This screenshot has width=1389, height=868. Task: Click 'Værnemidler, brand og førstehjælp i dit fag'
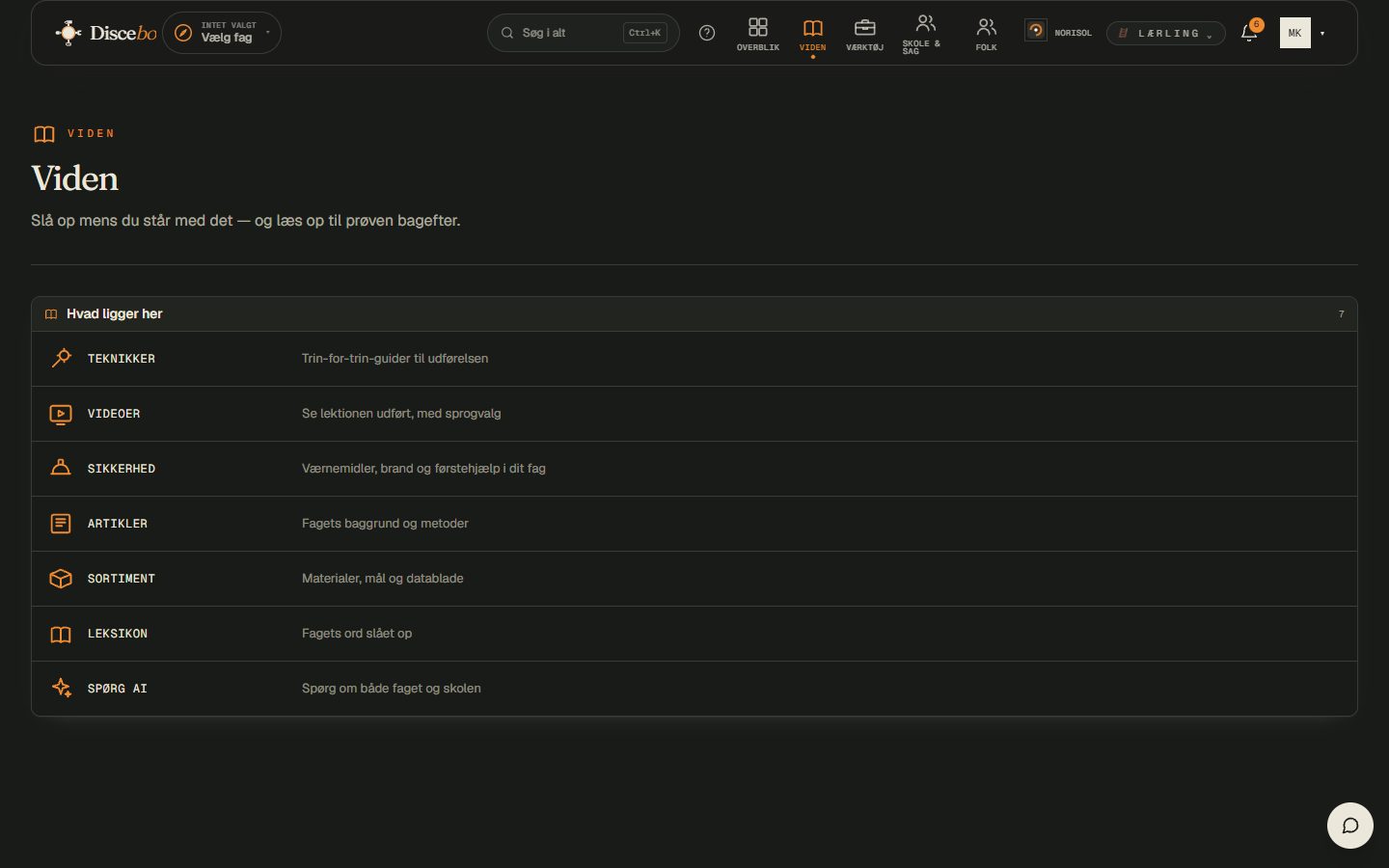423,469
